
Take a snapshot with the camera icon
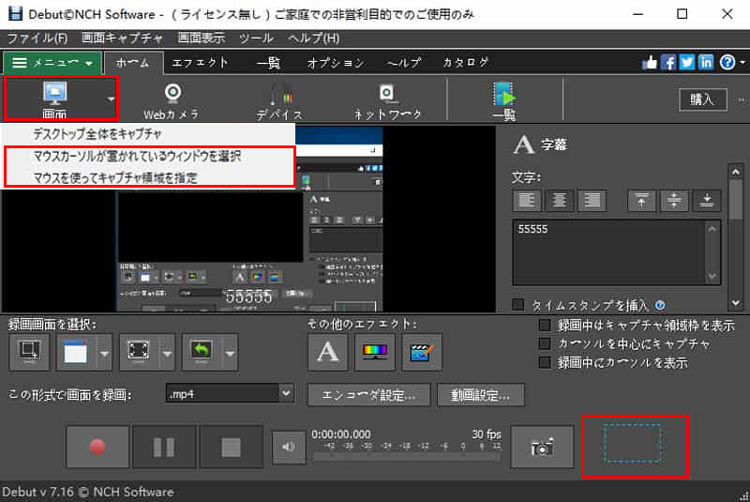[542, 447]
